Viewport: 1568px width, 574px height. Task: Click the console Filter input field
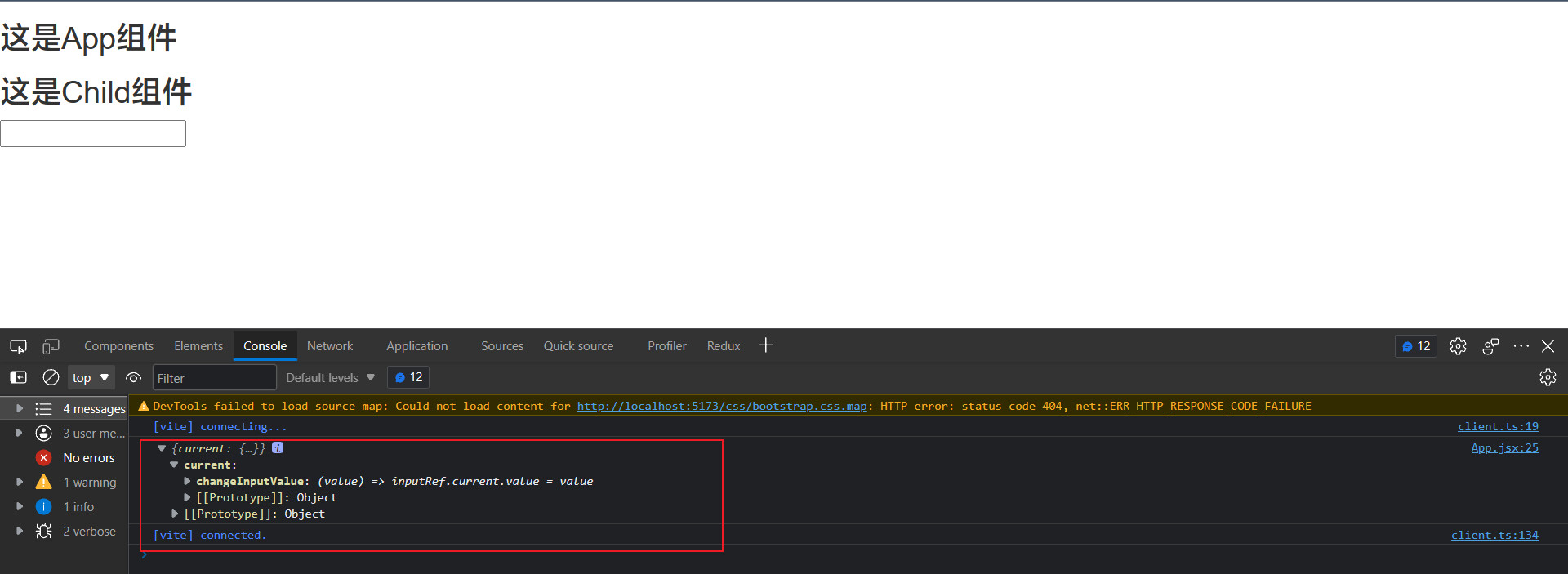pyautogui.click(x=214, y=378)
